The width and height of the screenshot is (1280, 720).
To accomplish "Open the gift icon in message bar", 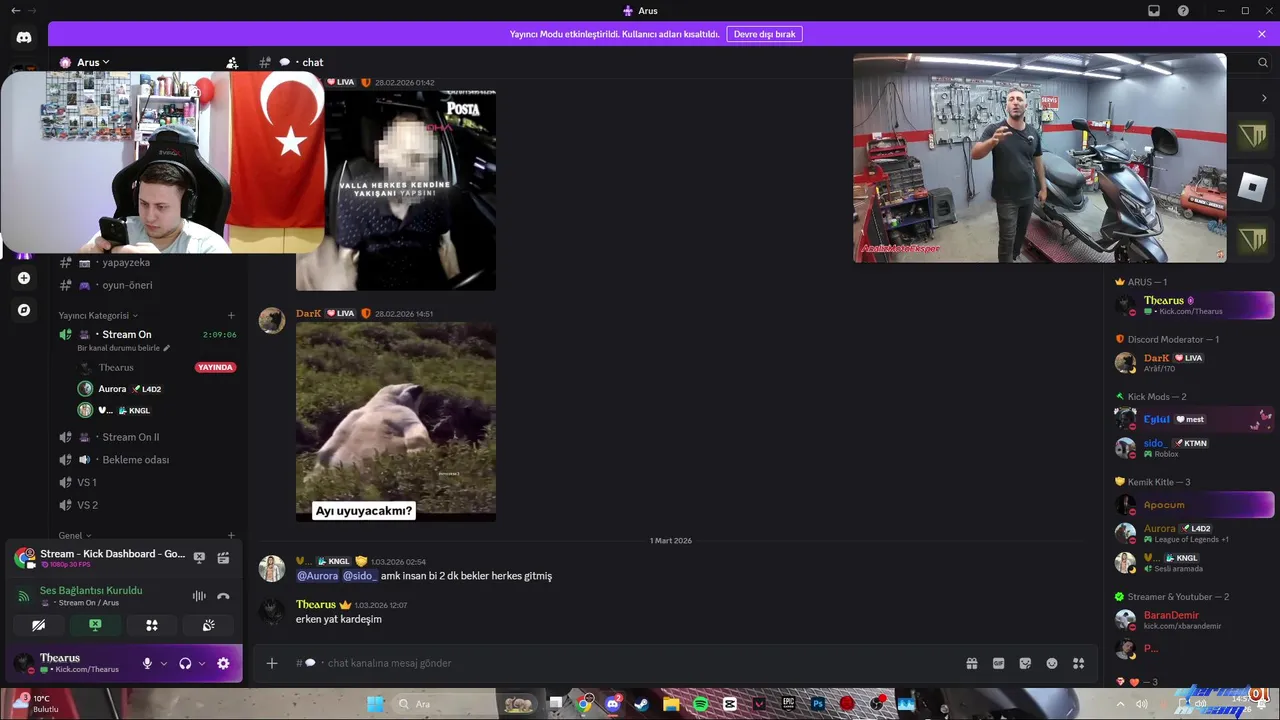I will click(x=971, y=663).
